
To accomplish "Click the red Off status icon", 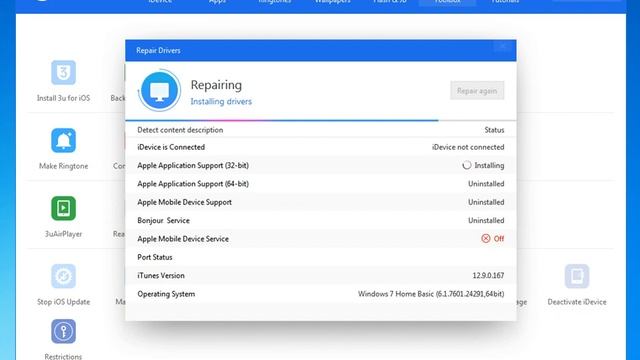I will 485,238.
